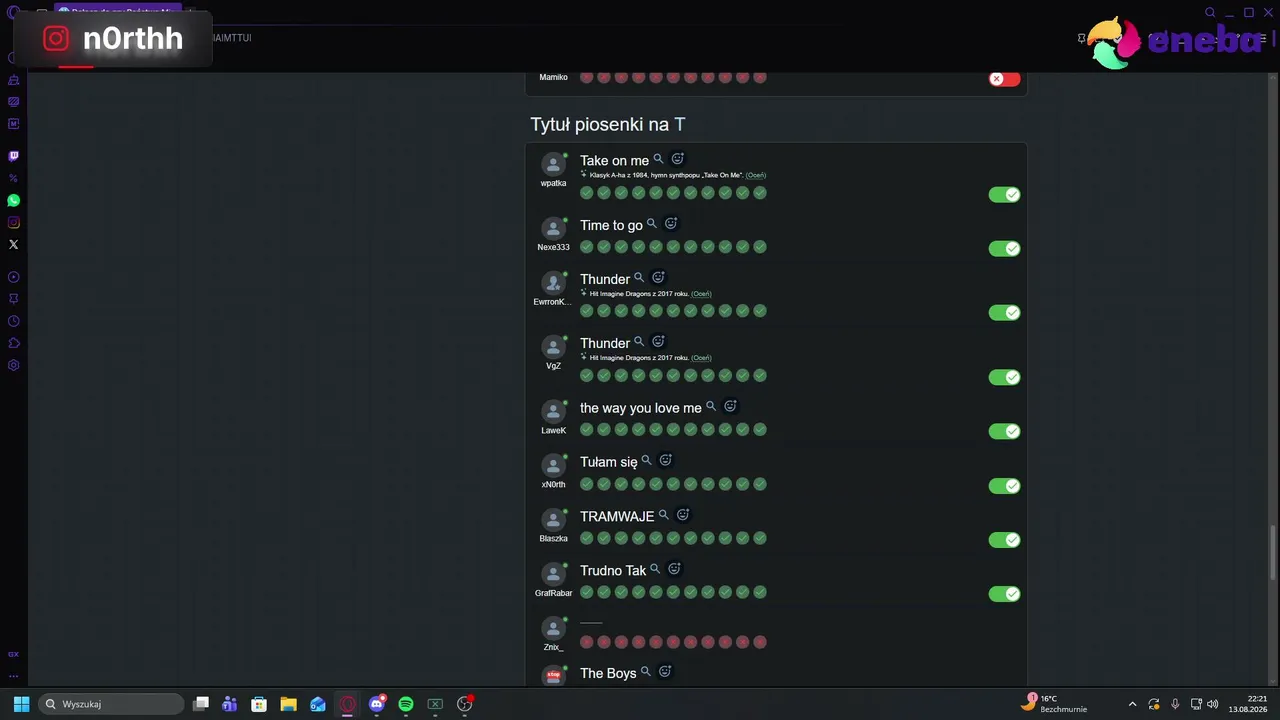
Task: Open Twitch from the Opera sidebar
Action: click(x=13, y=156)
